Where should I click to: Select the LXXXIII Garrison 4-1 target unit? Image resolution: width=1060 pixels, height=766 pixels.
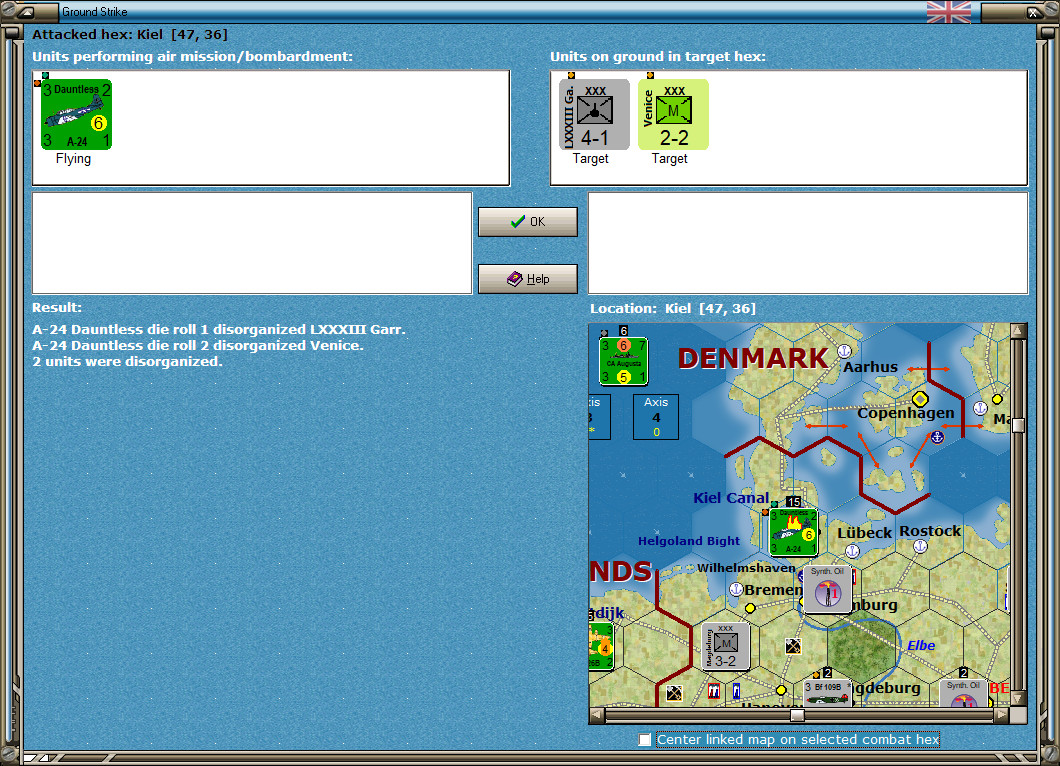click(x=594, y=114)
